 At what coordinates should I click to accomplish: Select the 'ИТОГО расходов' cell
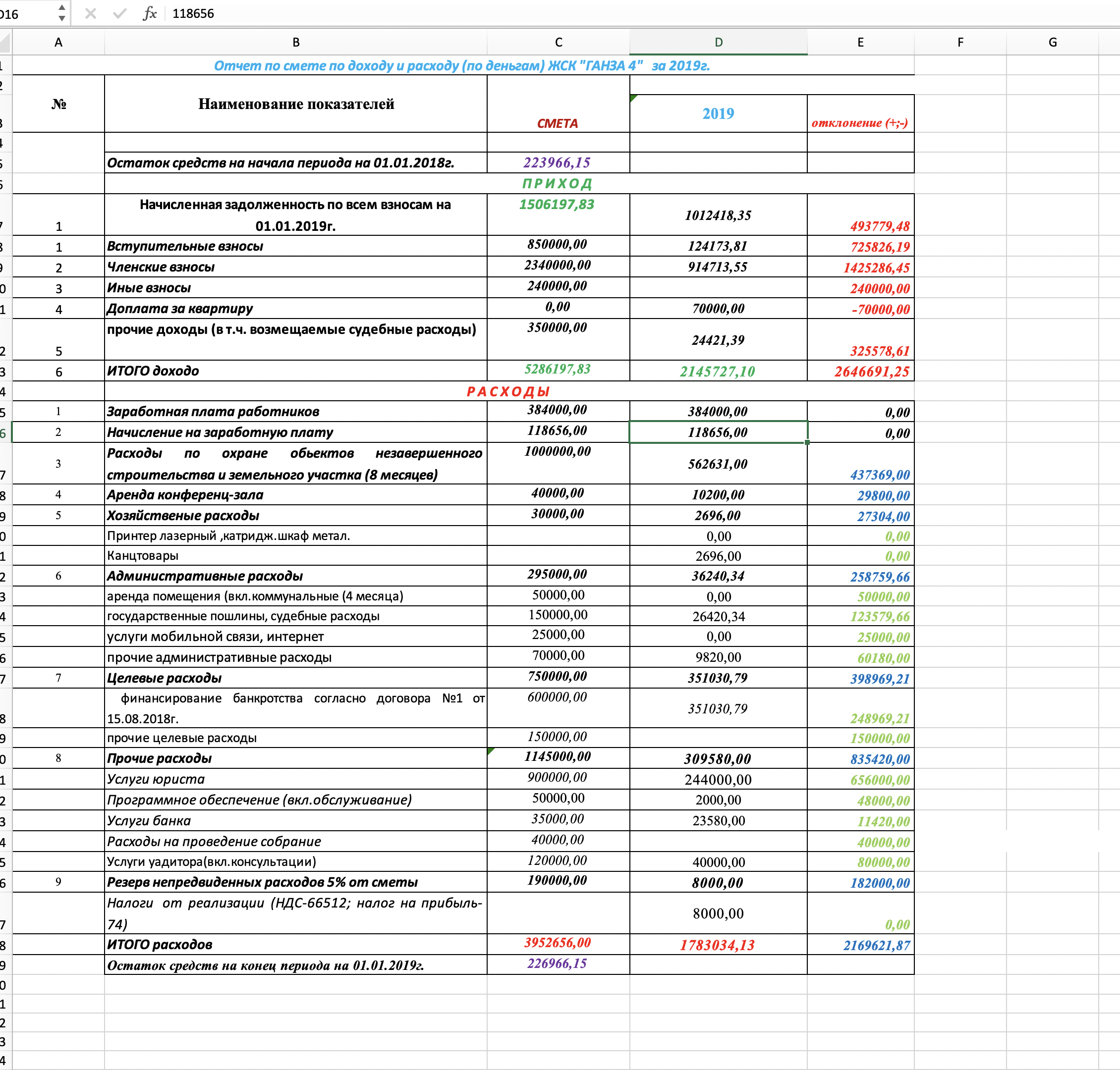pos(295,944)
